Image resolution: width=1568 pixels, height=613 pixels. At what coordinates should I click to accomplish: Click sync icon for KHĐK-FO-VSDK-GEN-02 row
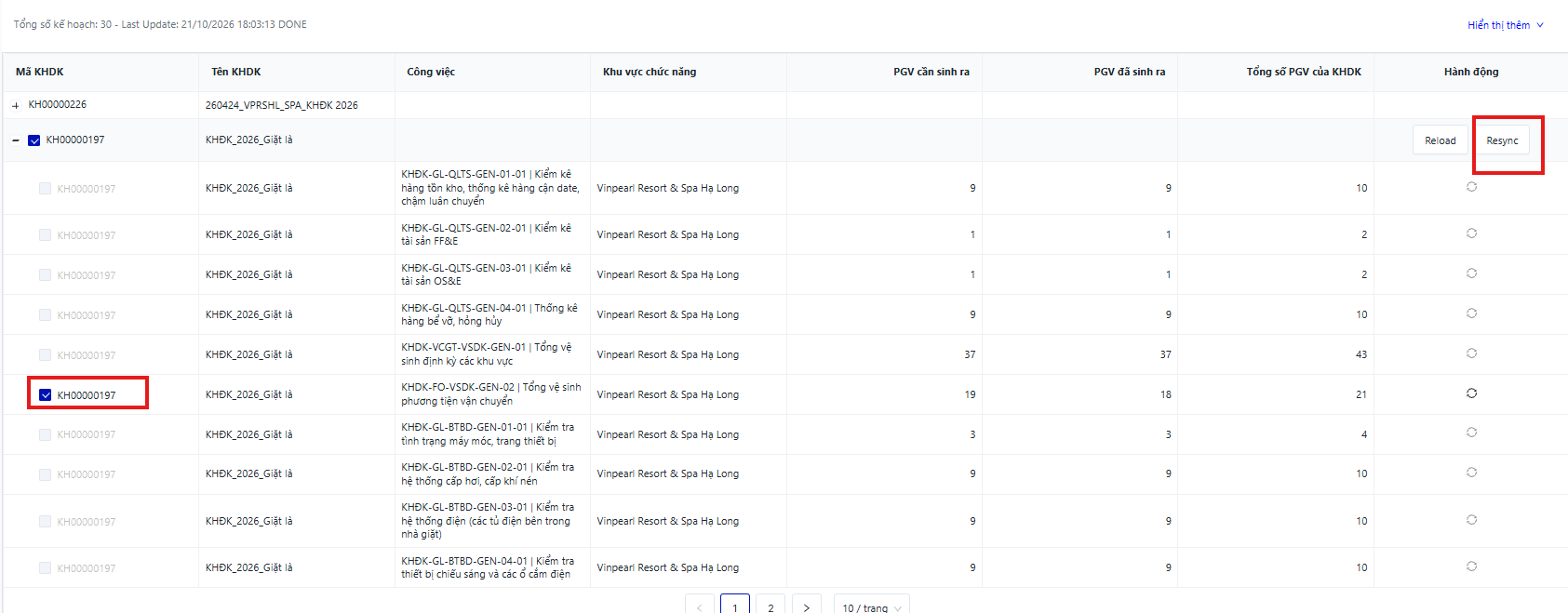[1471, 393]
